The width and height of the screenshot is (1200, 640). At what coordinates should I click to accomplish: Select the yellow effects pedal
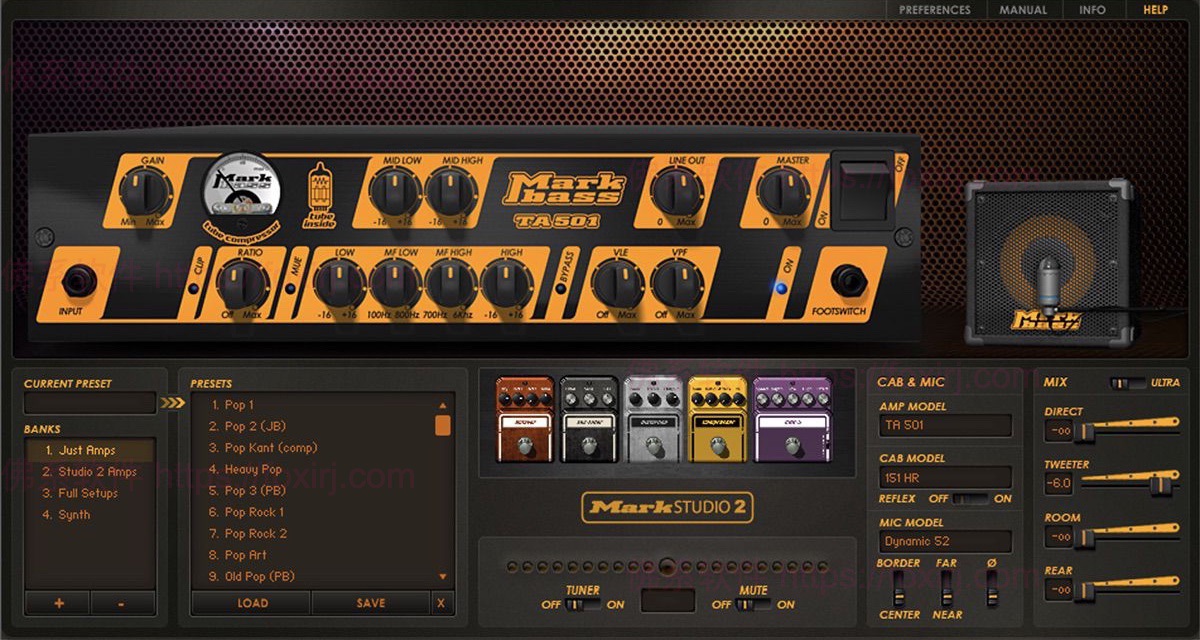[717, 420]
